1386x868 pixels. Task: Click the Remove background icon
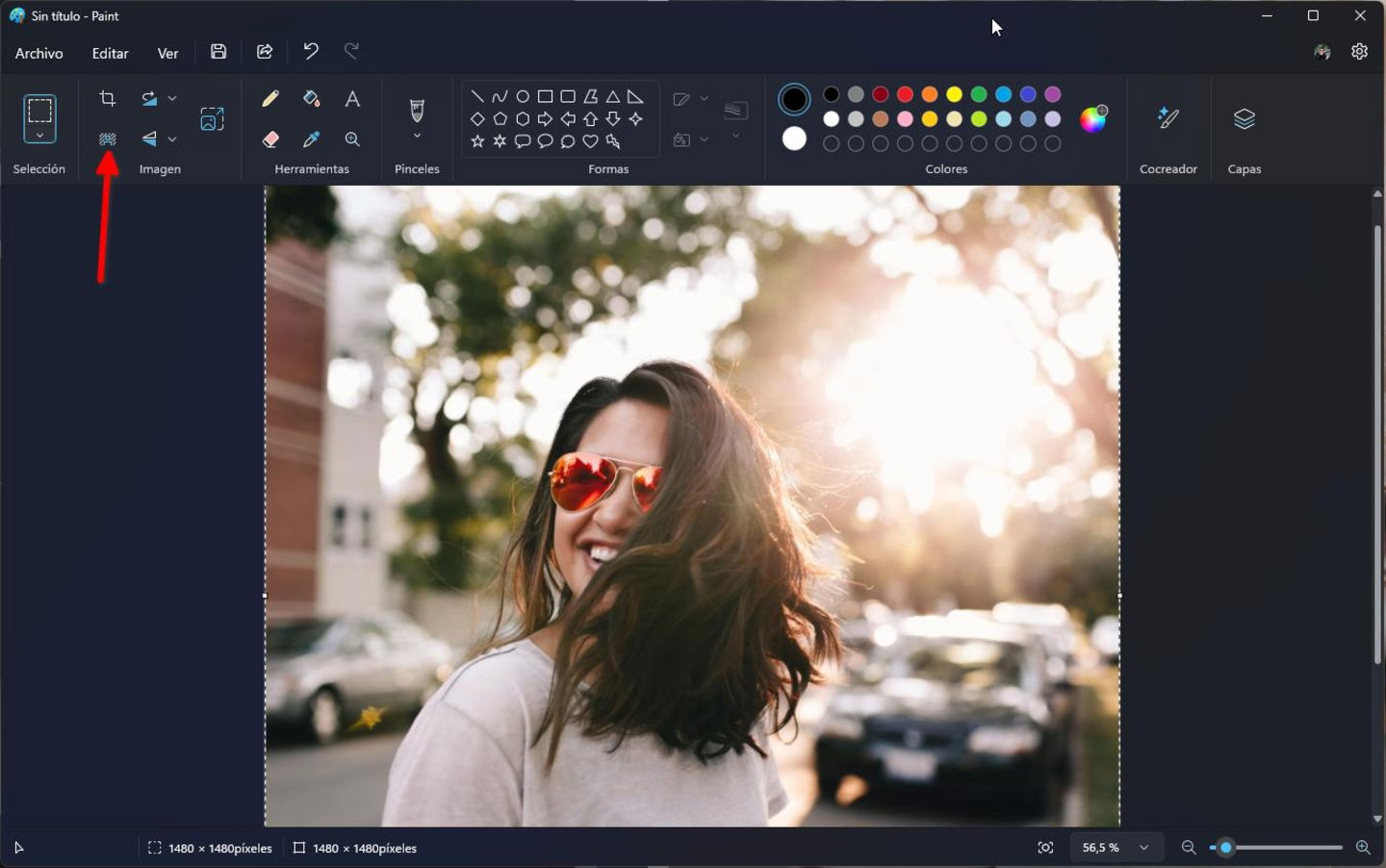tap(108, 140)
